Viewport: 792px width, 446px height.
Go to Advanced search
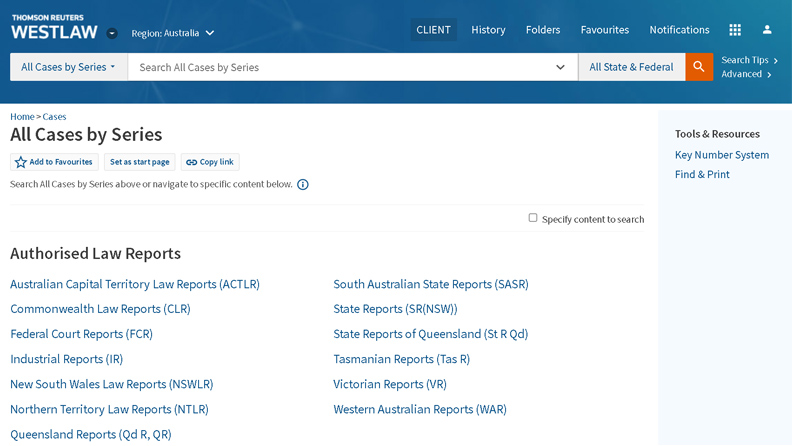point(746,74)
